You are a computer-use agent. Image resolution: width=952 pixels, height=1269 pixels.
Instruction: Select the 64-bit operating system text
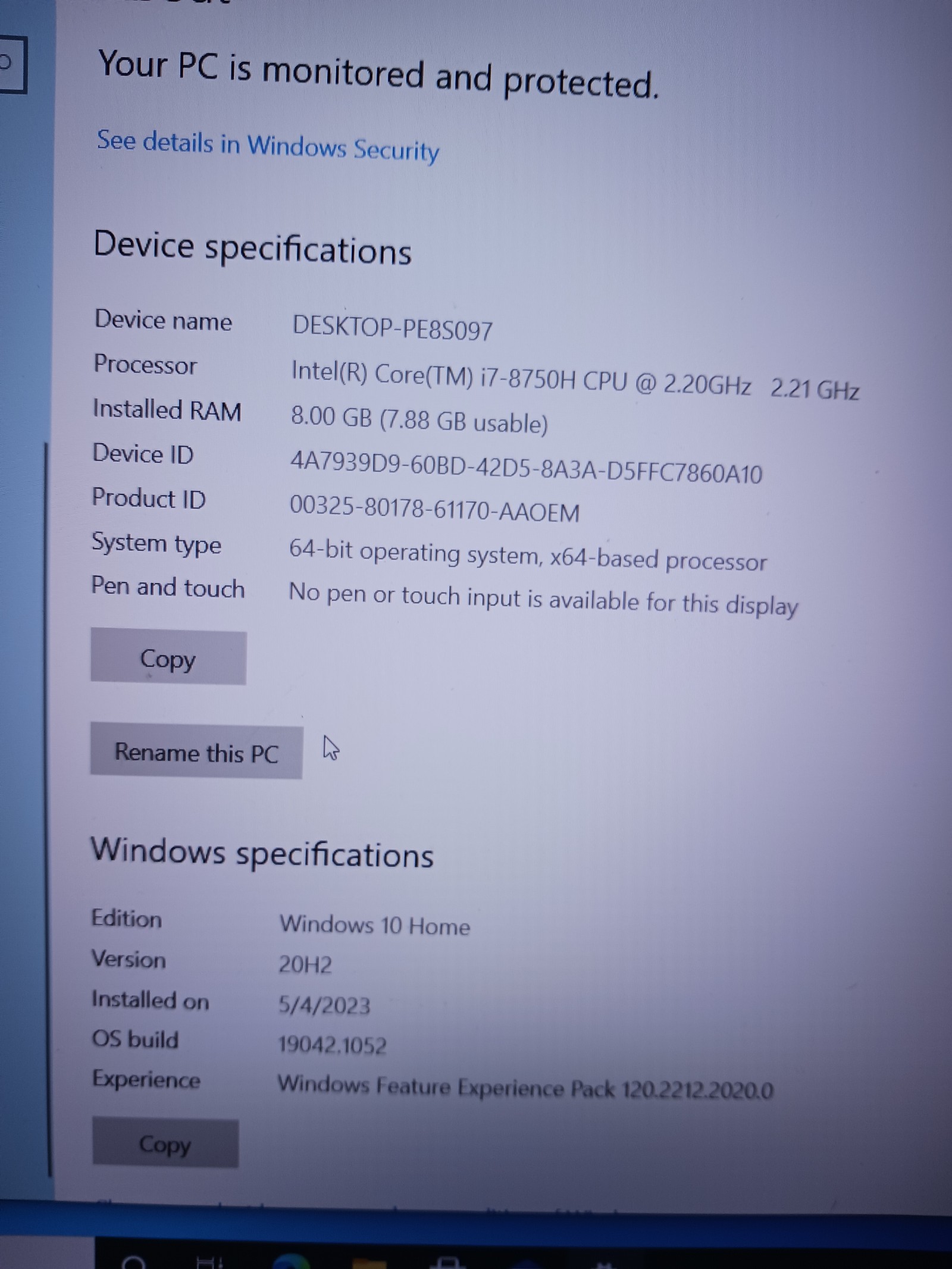528,555
